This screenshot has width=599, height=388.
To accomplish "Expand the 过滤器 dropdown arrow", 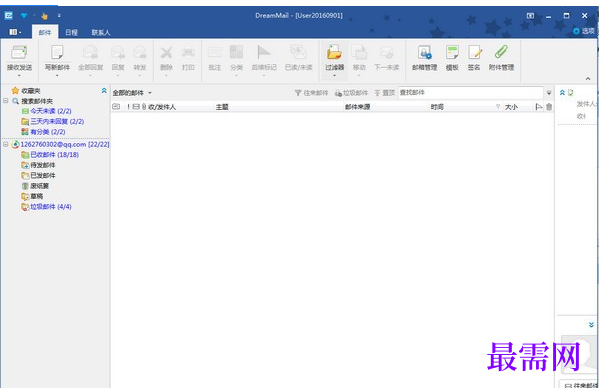I will (334, 76).
